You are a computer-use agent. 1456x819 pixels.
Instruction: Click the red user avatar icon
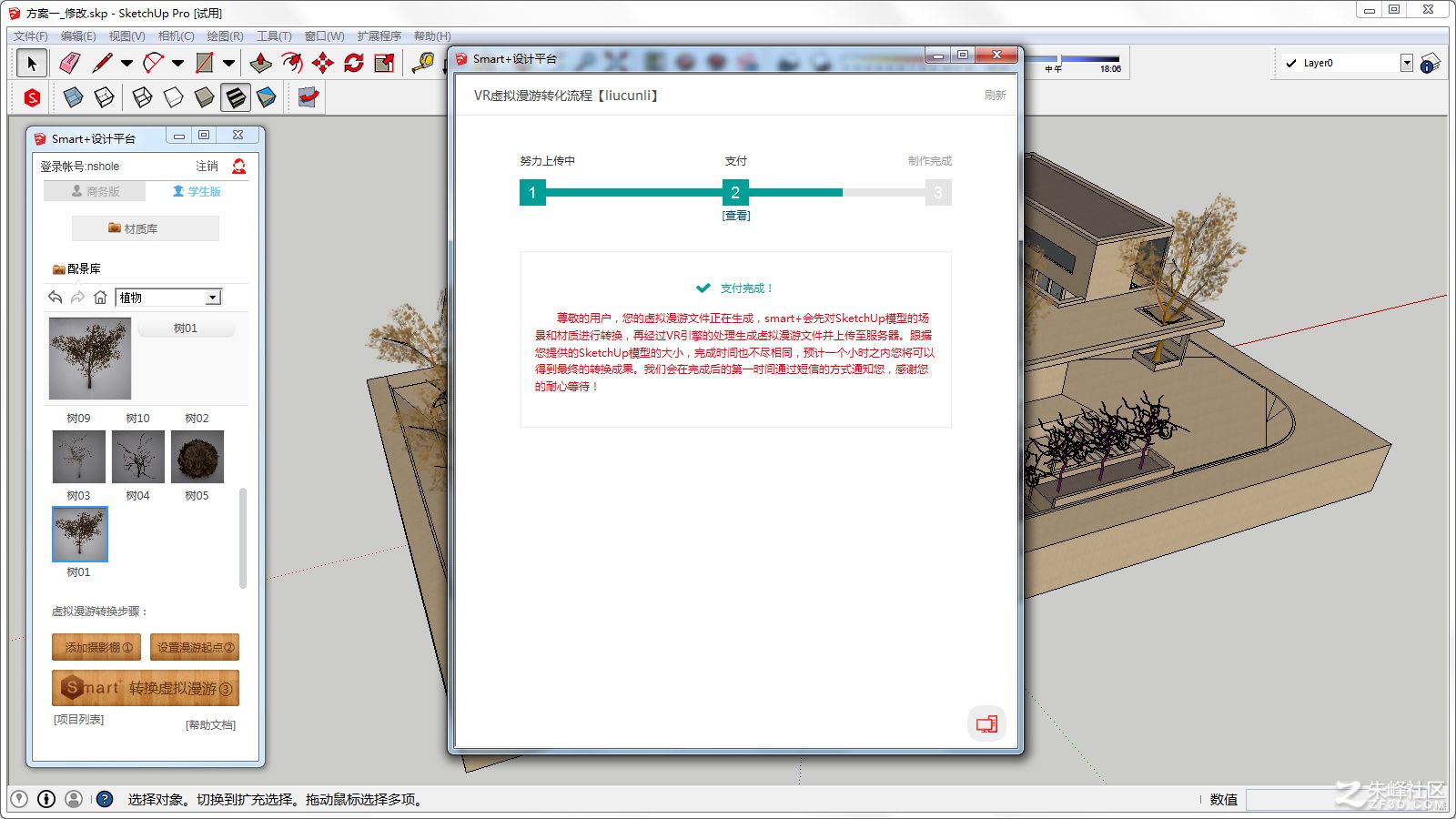click(x=238, y=166)
